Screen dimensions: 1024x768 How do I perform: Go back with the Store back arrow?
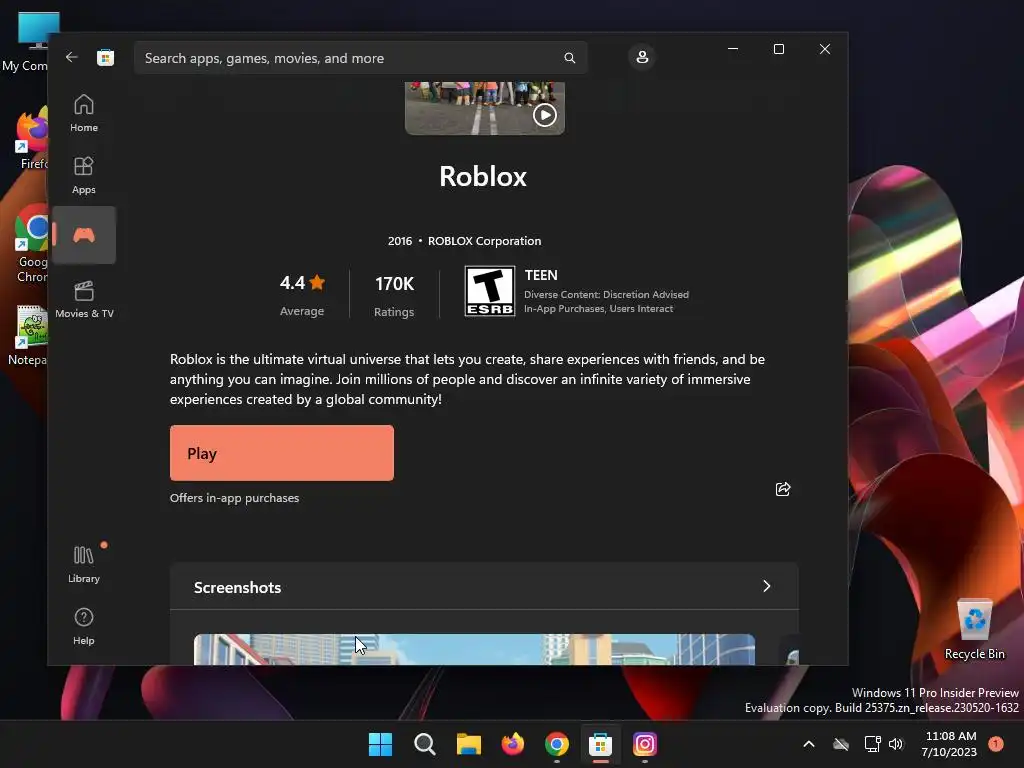[x=71, y=57]
